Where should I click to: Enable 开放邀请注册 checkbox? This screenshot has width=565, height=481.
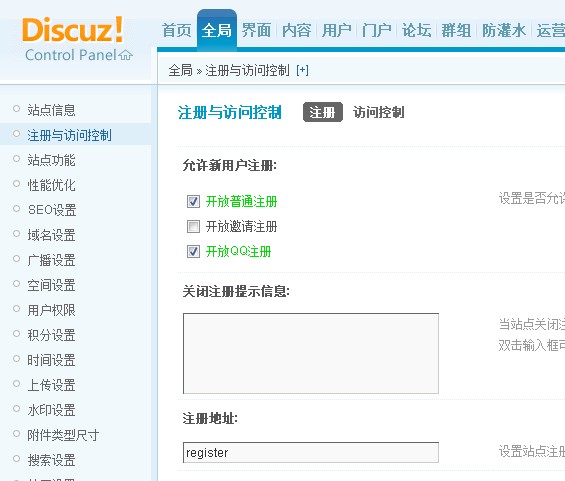coord(193,227)
